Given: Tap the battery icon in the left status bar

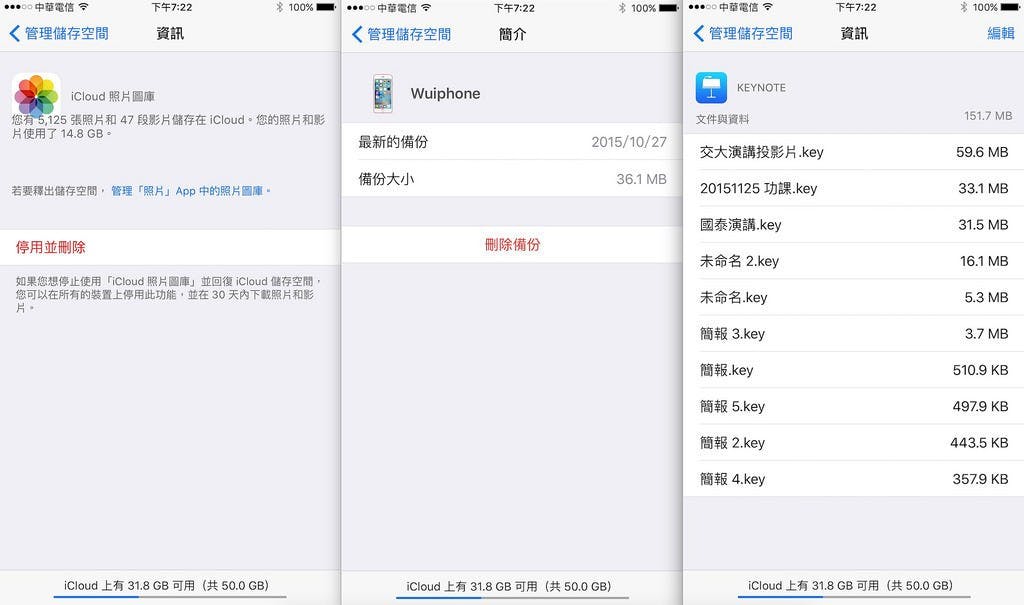Looking at the screenshot, I should coord(325,7).
